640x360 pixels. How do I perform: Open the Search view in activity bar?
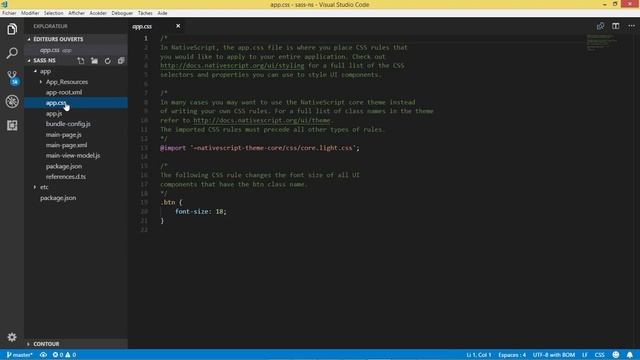coord(12,53)
